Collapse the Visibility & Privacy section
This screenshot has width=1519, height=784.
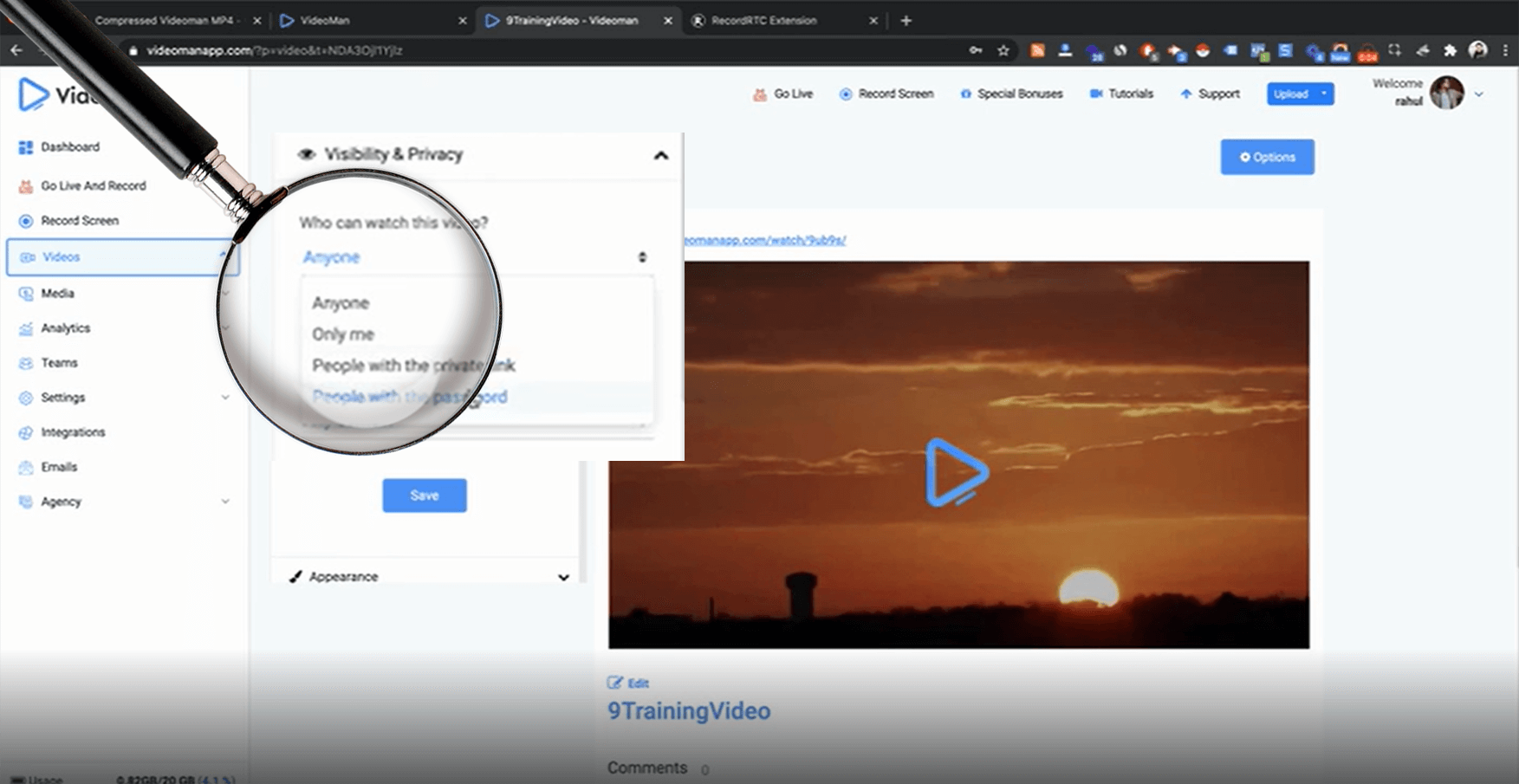pyautogui.click(x=661, y=155)
